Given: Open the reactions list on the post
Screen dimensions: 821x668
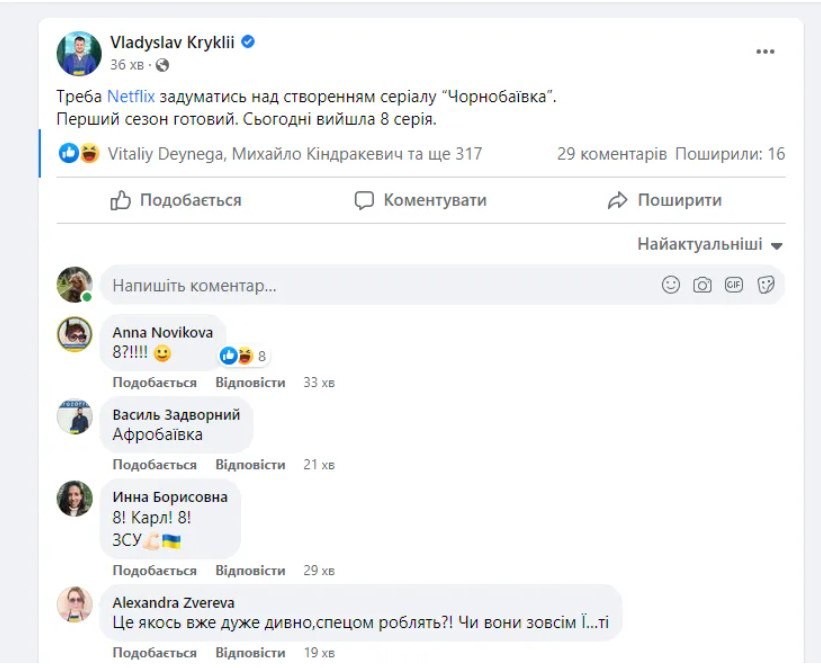Looking at the screenshot, I should [78, 154].
